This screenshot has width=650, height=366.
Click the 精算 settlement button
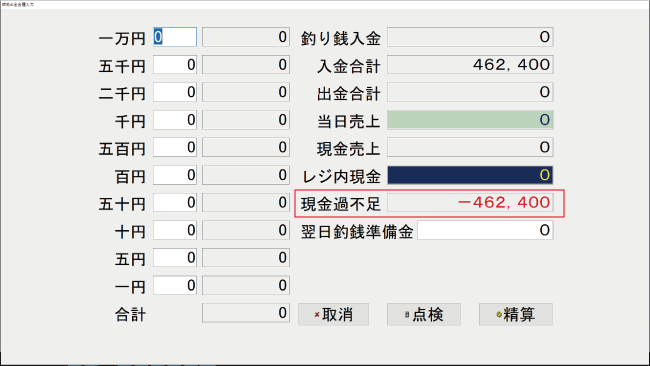pos(516,314)
